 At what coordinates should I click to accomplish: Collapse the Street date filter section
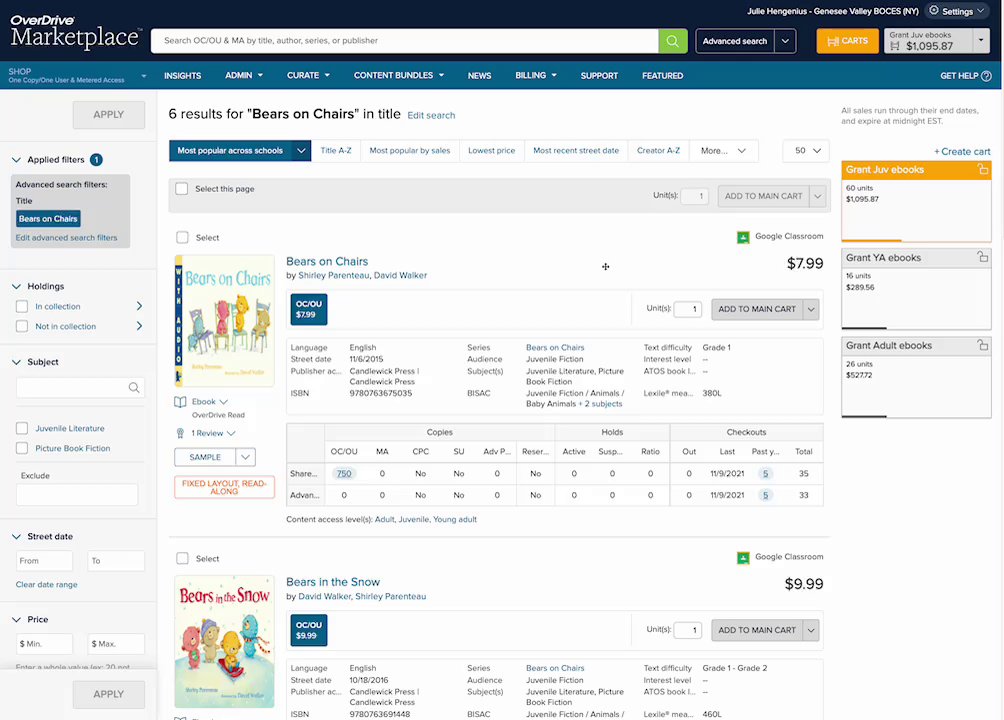pyautogui.click(x=17, y=537)
